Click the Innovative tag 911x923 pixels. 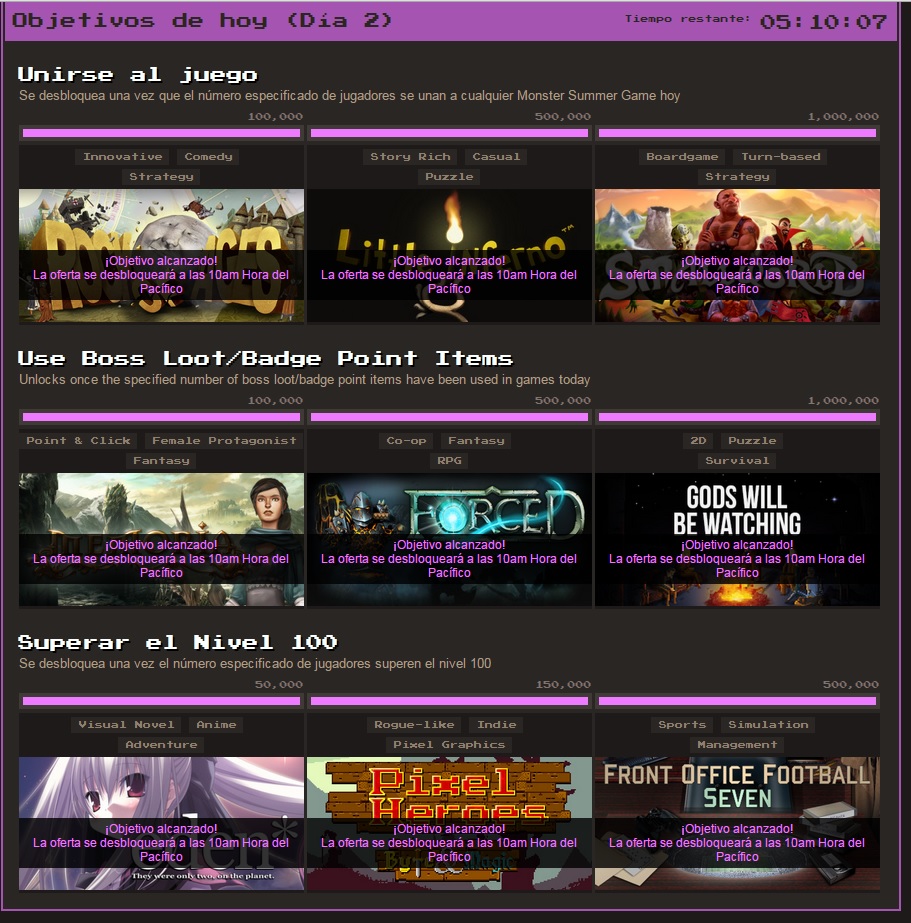122,157
